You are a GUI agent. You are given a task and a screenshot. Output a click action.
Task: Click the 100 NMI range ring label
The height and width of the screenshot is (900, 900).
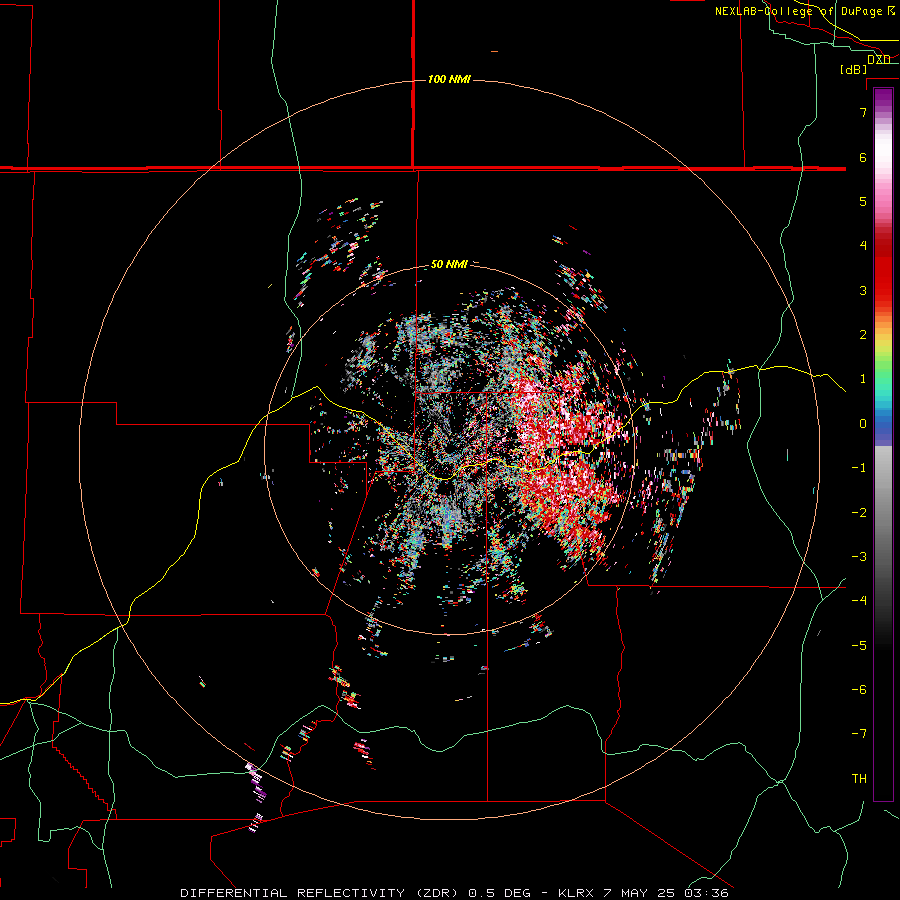click(449, 79)
